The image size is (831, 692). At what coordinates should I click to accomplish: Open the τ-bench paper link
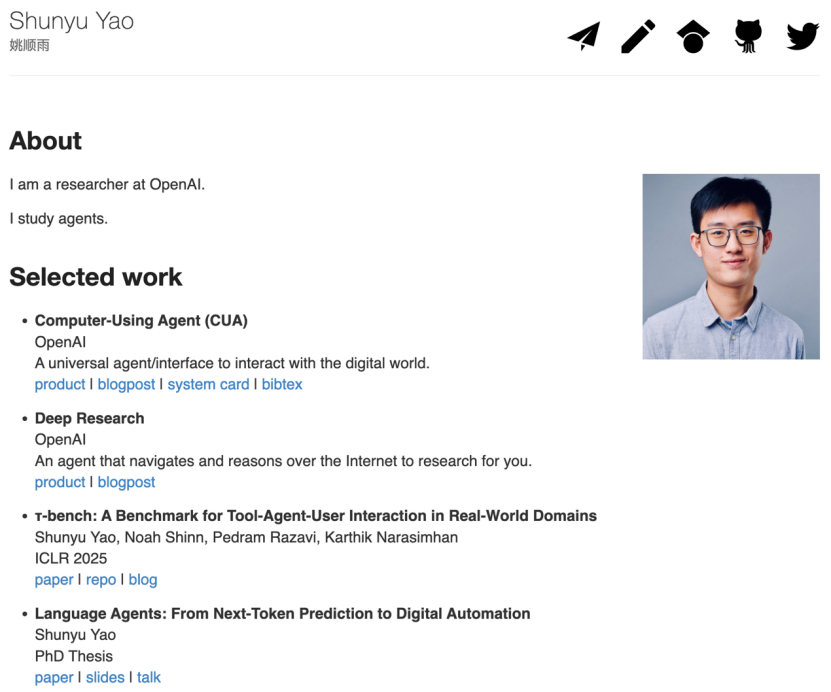pos(54,580)
